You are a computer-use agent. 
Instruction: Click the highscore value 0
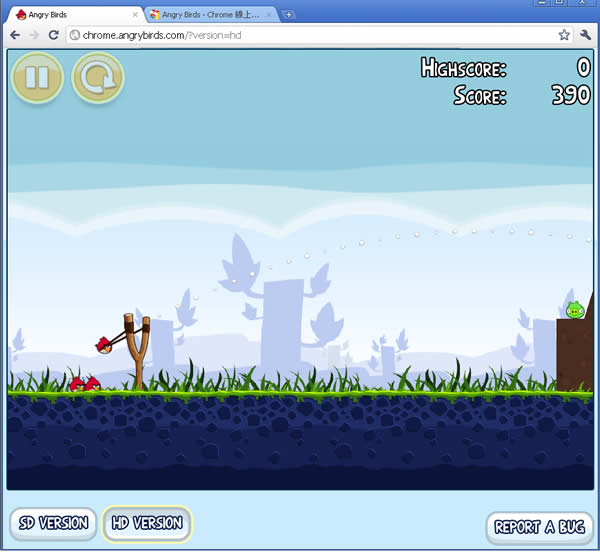[584, 67]
